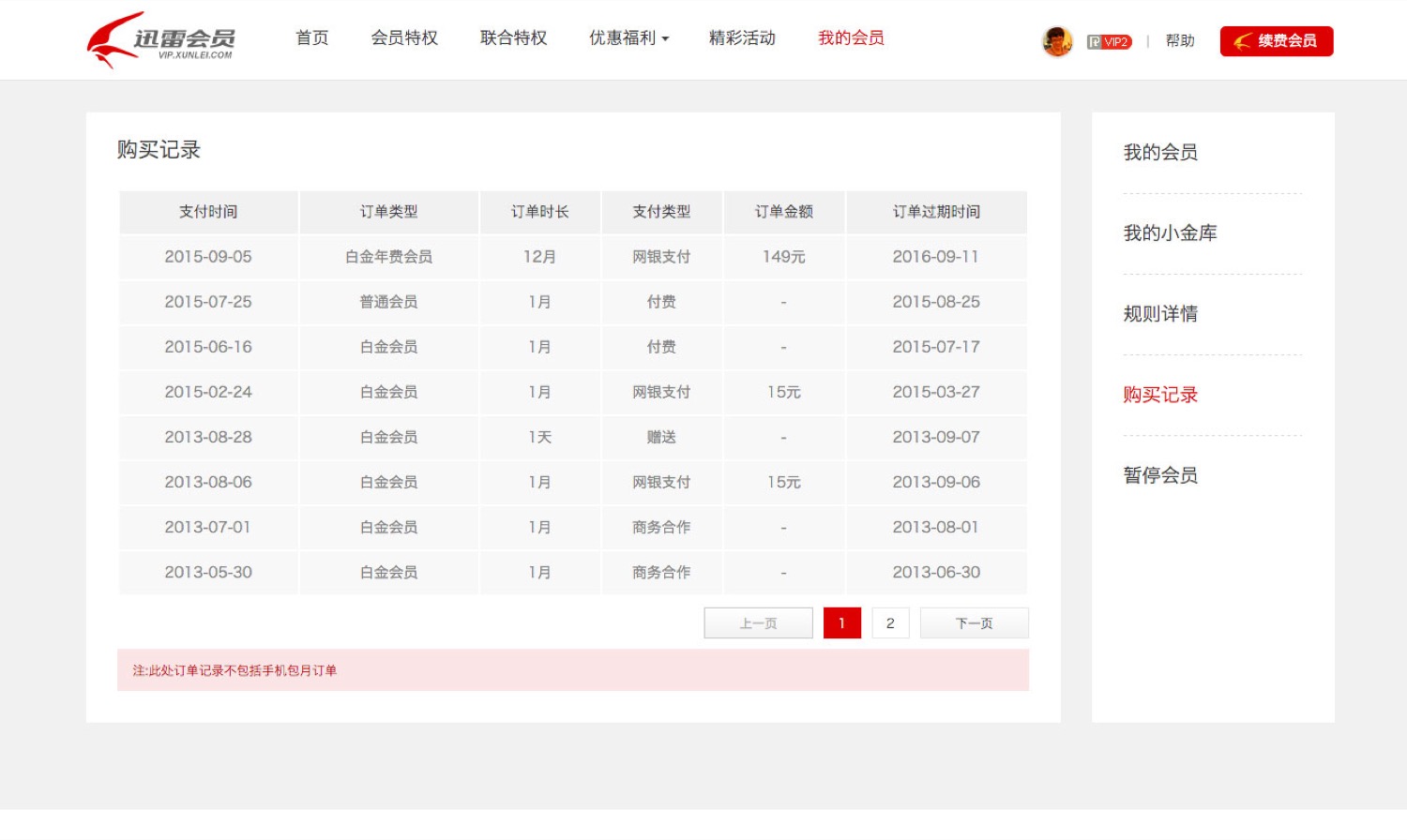Open 精彩活动 page
The height and width of the screenshot is (840, 1407).
pos(742,38)
